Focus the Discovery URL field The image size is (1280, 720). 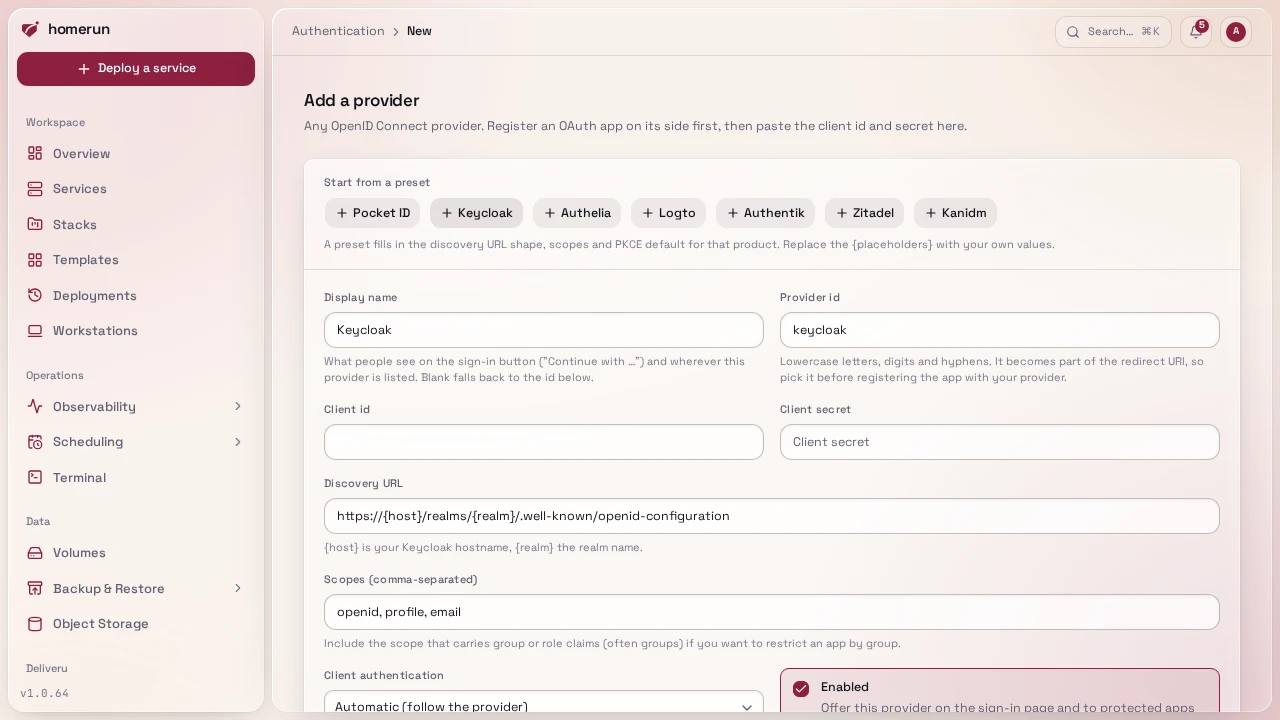coord(772,516)
